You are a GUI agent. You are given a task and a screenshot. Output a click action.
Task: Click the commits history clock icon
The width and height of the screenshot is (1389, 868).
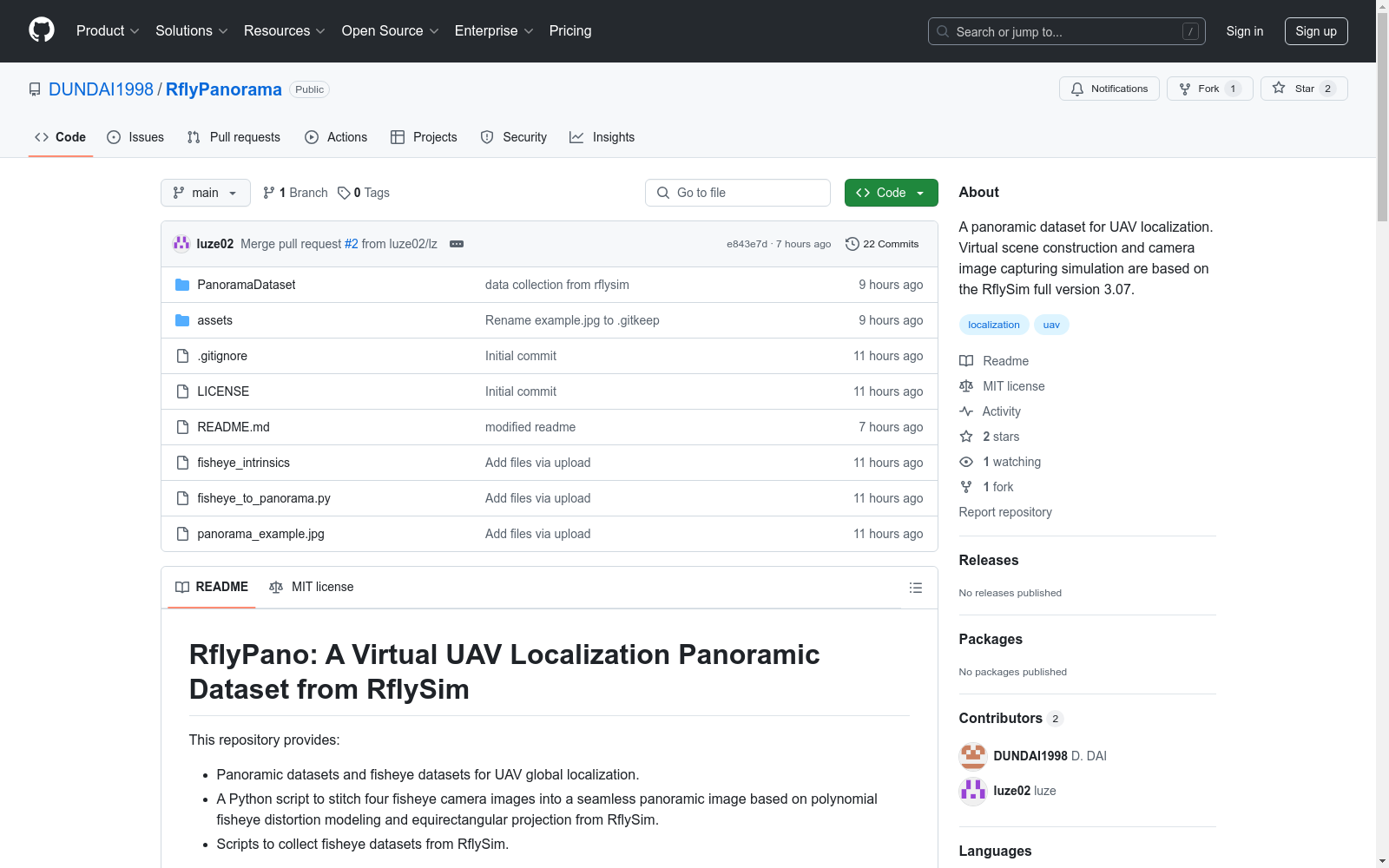852,244
